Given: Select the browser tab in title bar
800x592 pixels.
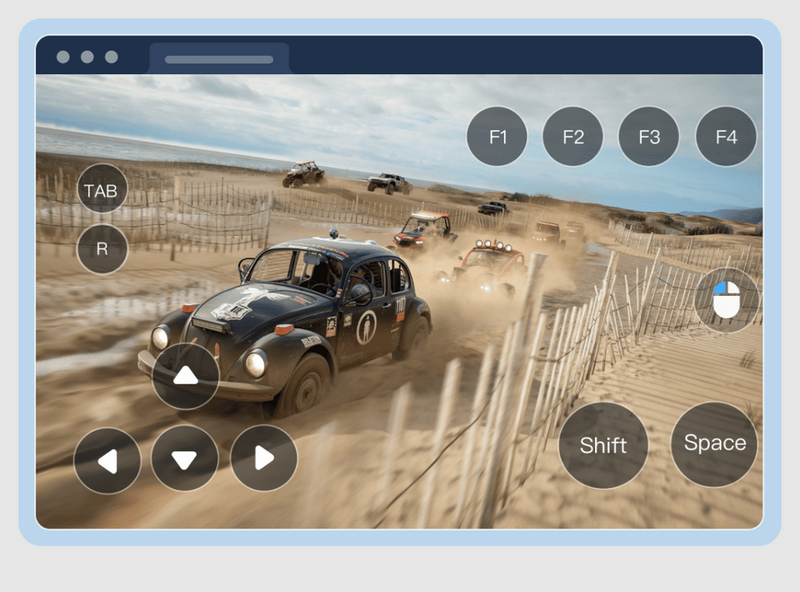Looking at the screenshot, I should coord(219,59).
